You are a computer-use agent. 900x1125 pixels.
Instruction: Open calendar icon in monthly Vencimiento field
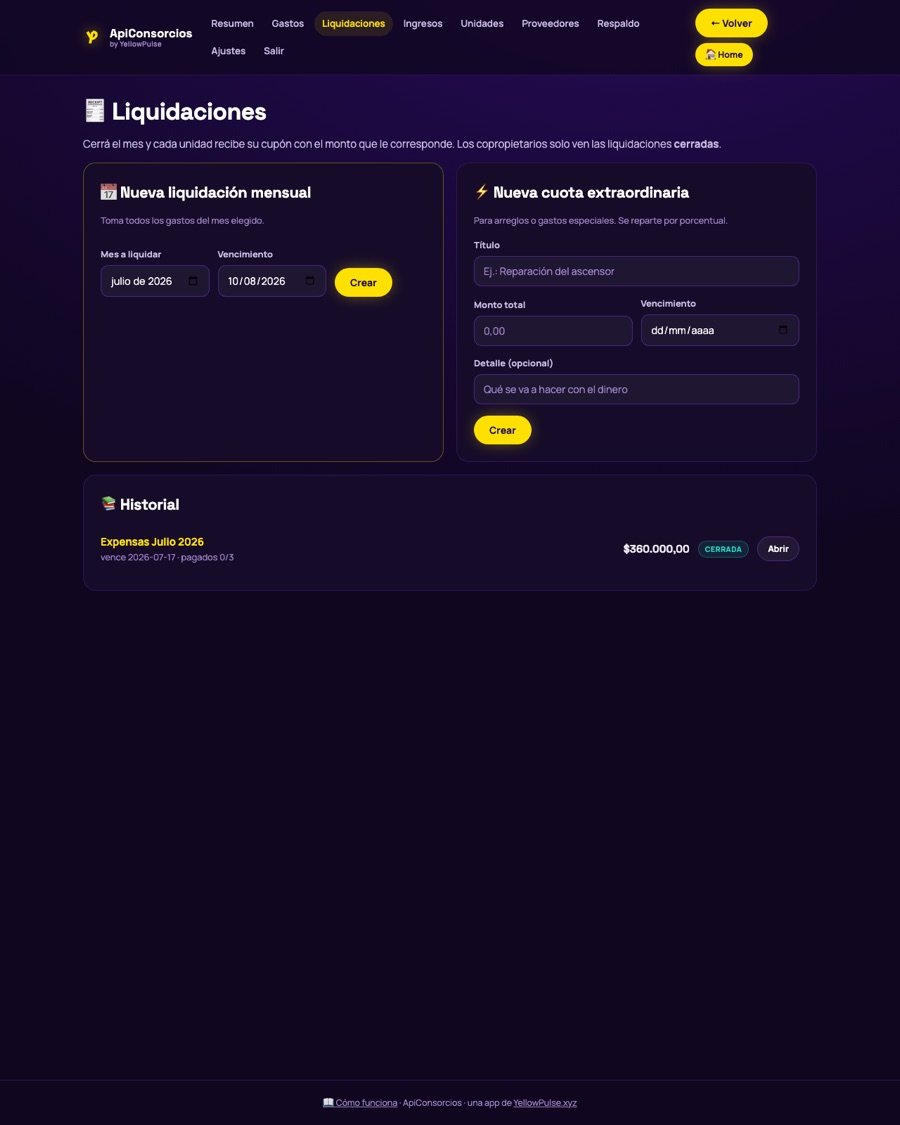click(310, 281)
